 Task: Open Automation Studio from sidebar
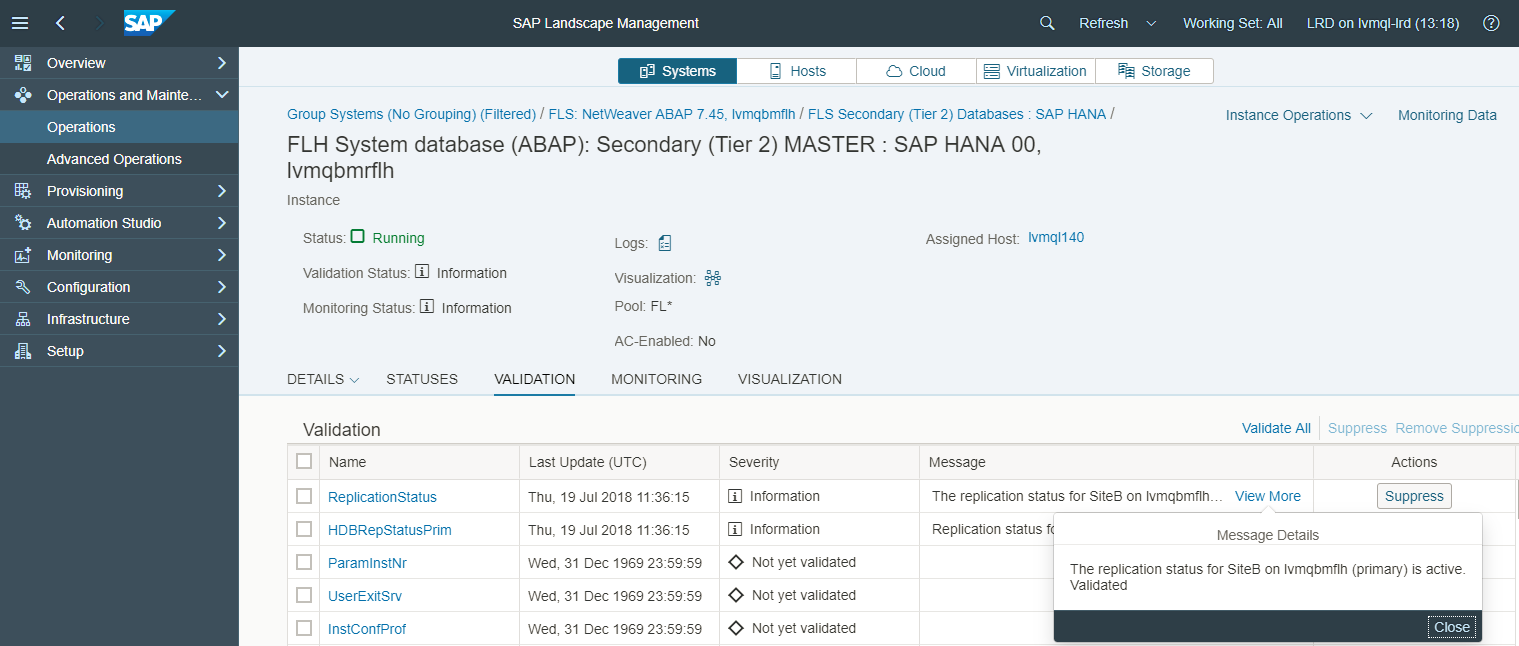pyautogui.click(x=104, y=223)
